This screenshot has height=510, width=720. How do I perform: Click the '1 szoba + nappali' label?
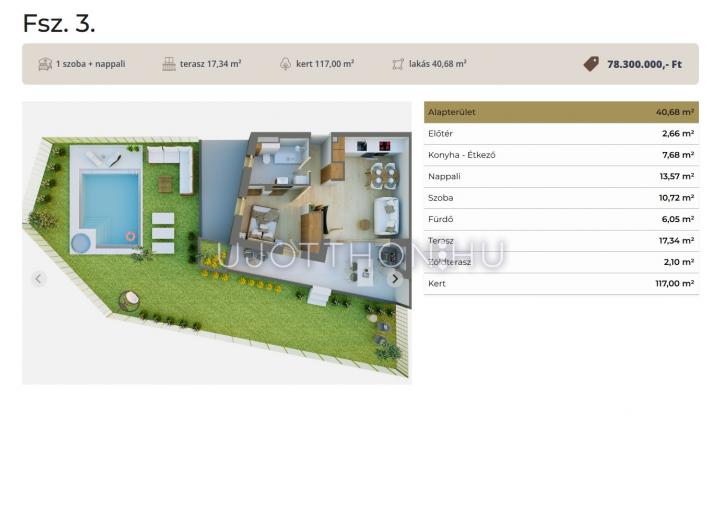click(x=91, y=64)
